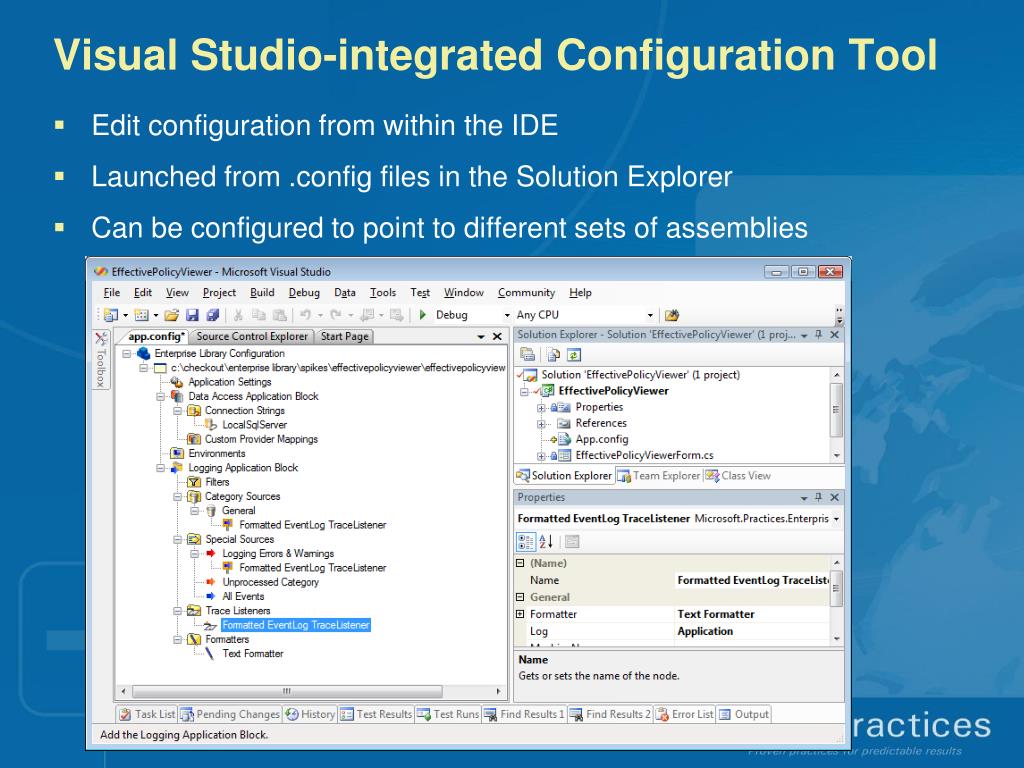Click the Redo arrow icon

[336, 315]
